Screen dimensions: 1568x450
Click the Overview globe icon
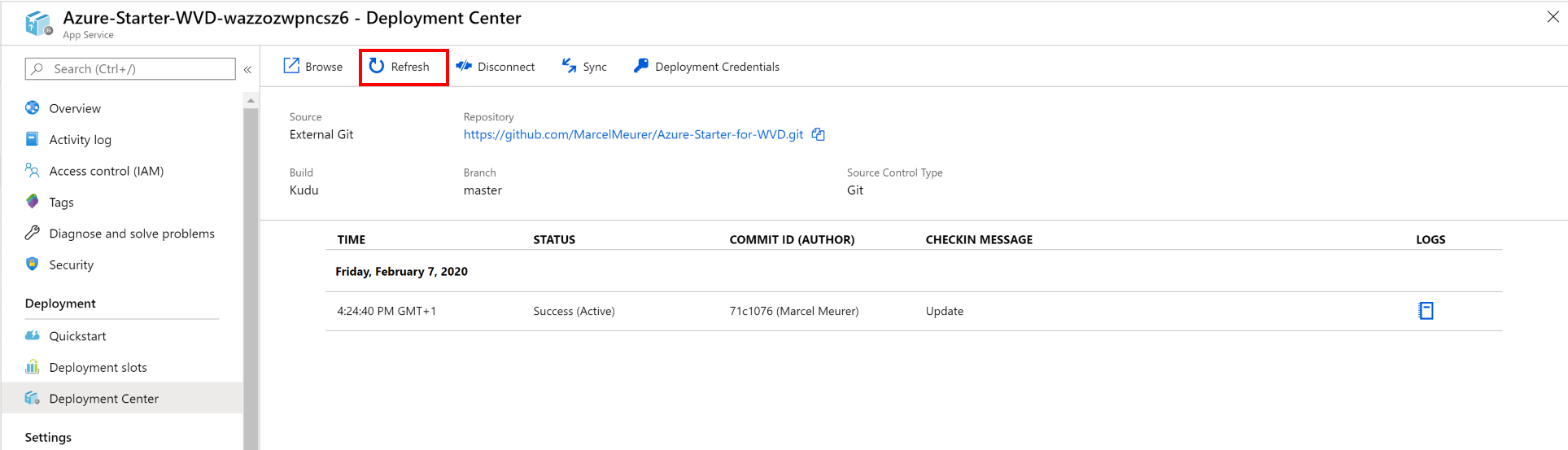33,107
